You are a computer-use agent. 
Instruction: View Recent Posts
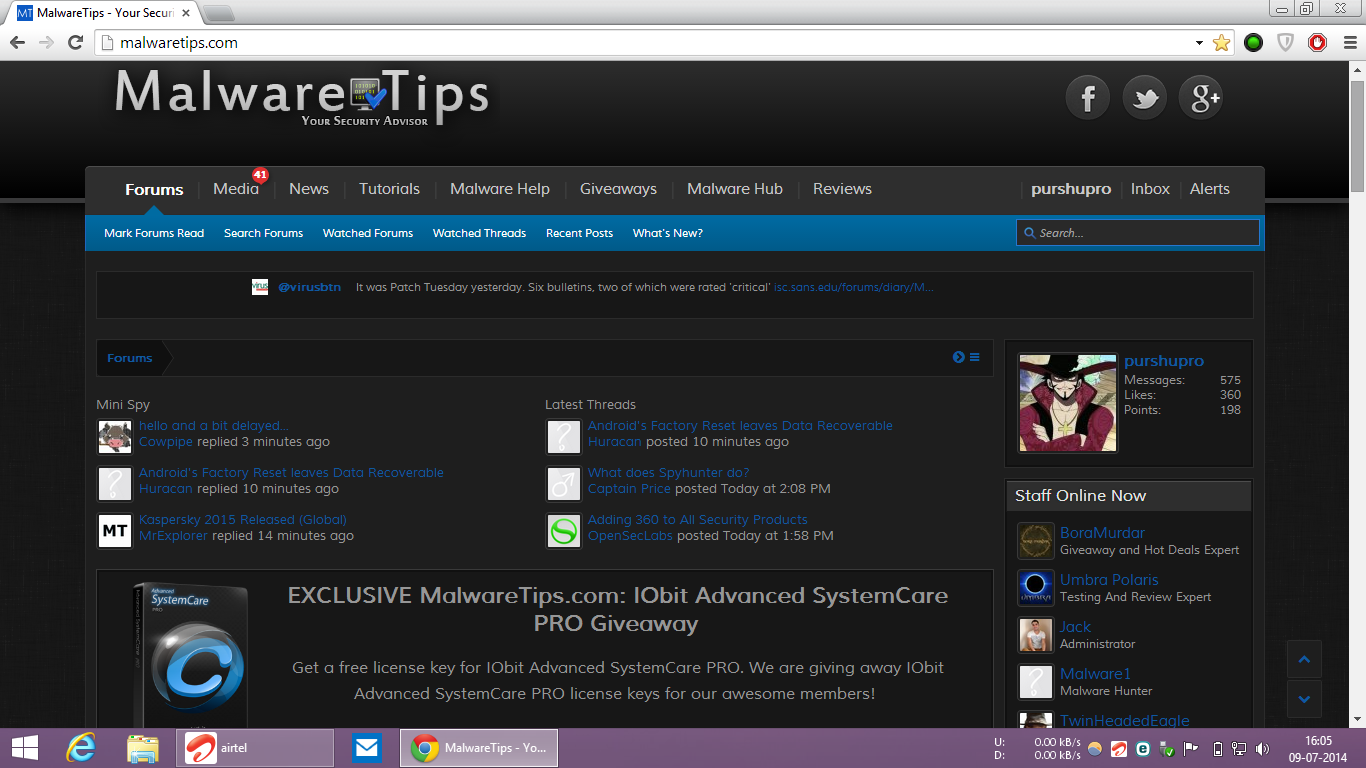pyautogui.click(x=579, y=233)
